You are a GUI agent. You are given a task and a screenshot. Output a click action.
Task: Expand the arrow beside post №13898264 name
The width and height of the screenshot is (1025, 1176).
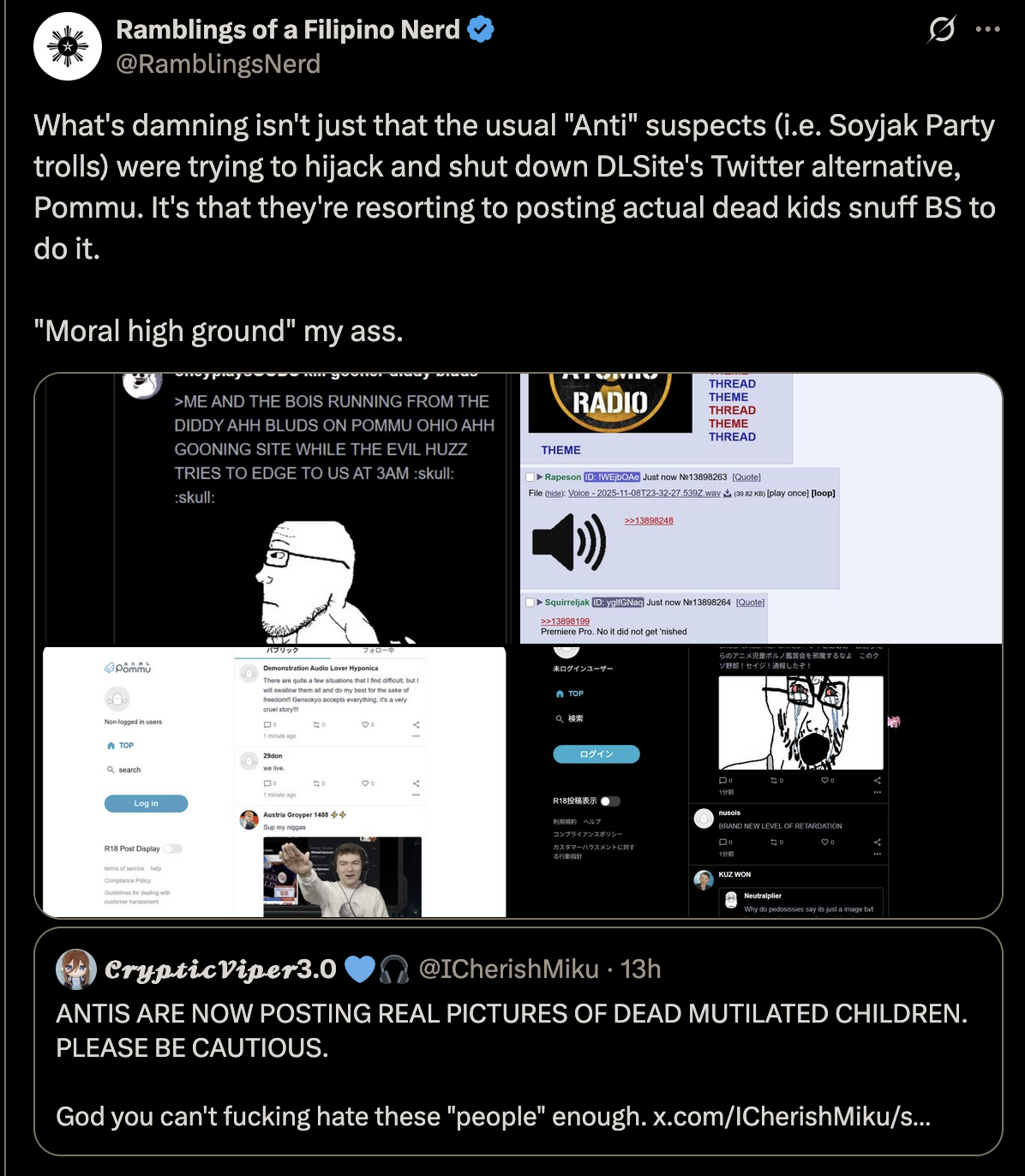coord(540,603)
